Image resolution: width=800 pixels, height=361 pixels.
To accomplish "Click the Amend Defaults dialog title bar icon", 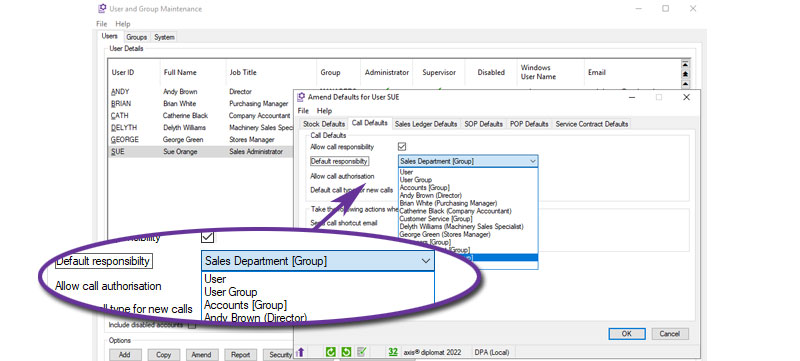I will pos(301,97).
